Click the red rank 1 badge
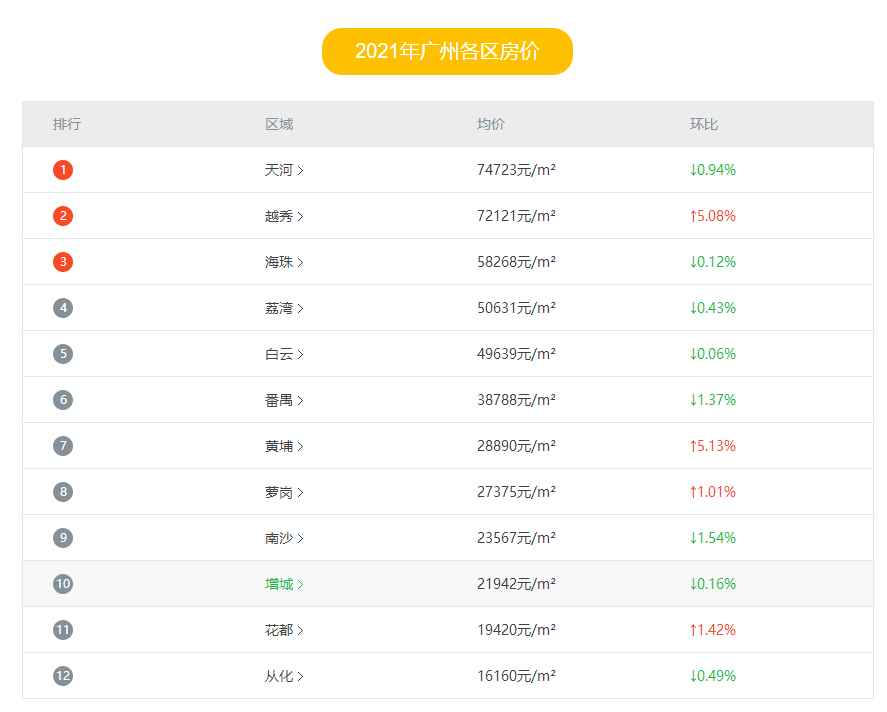 click(63, 170)
